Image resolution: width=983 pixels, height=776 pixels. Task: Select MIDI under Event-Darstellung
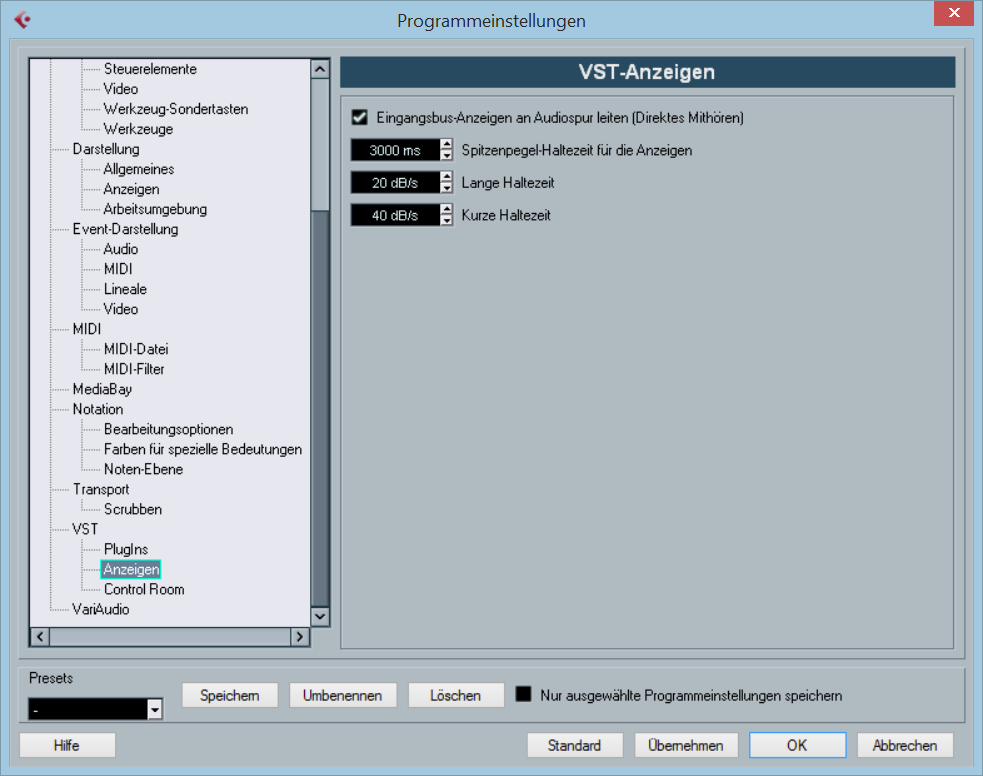tap(118, 269)
